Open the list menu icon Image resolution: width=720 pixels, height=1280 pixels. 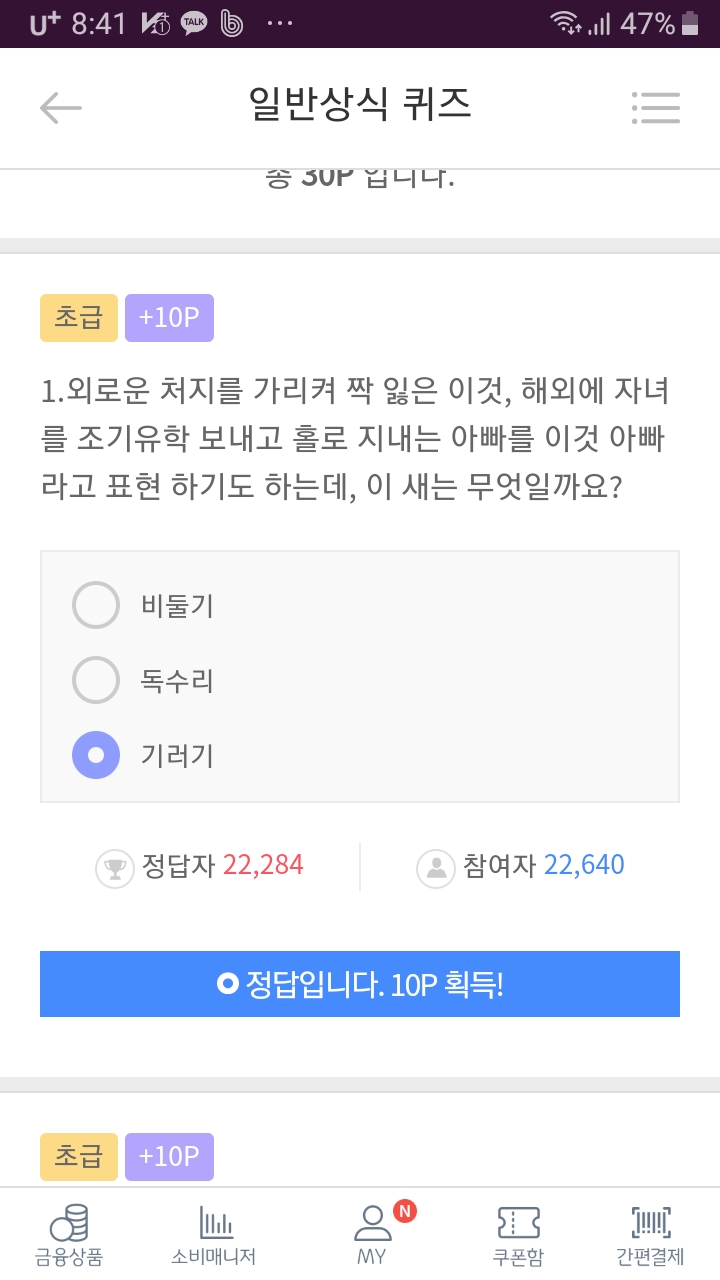coord(656,108)
